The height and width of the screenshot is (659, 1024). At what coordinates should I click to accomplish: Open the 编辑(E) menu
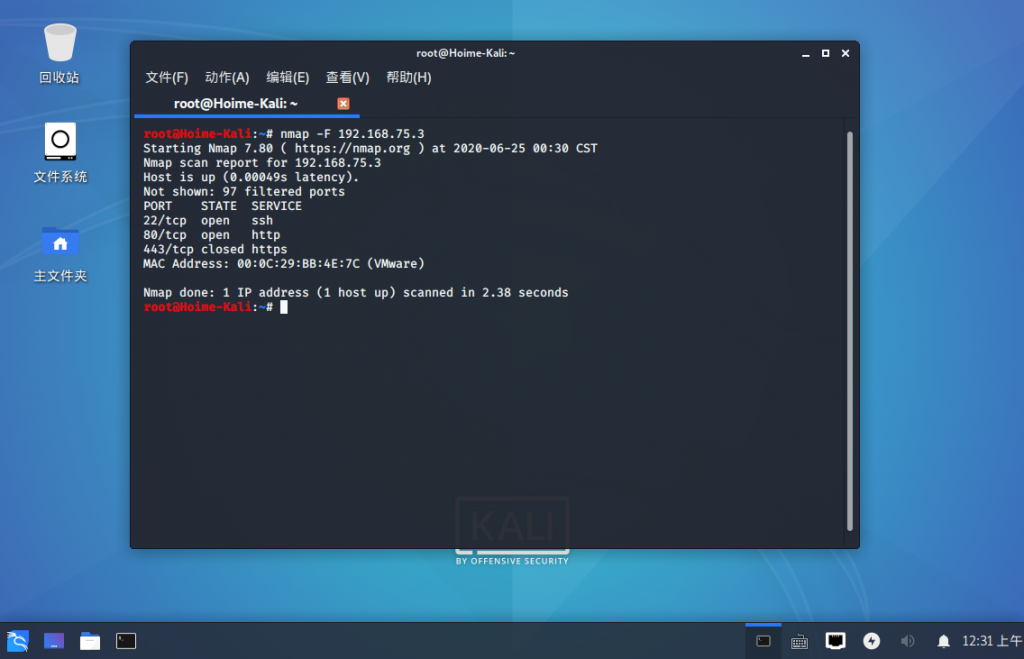pos(287,77)
